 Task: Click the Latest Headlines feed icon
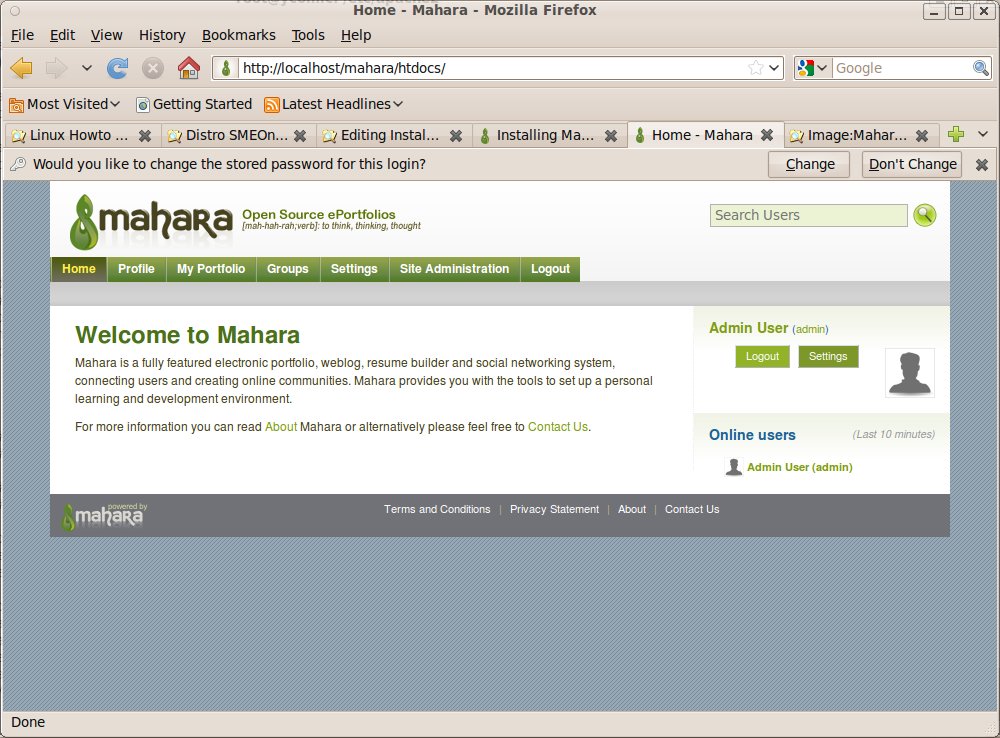(x=272, y=105)
